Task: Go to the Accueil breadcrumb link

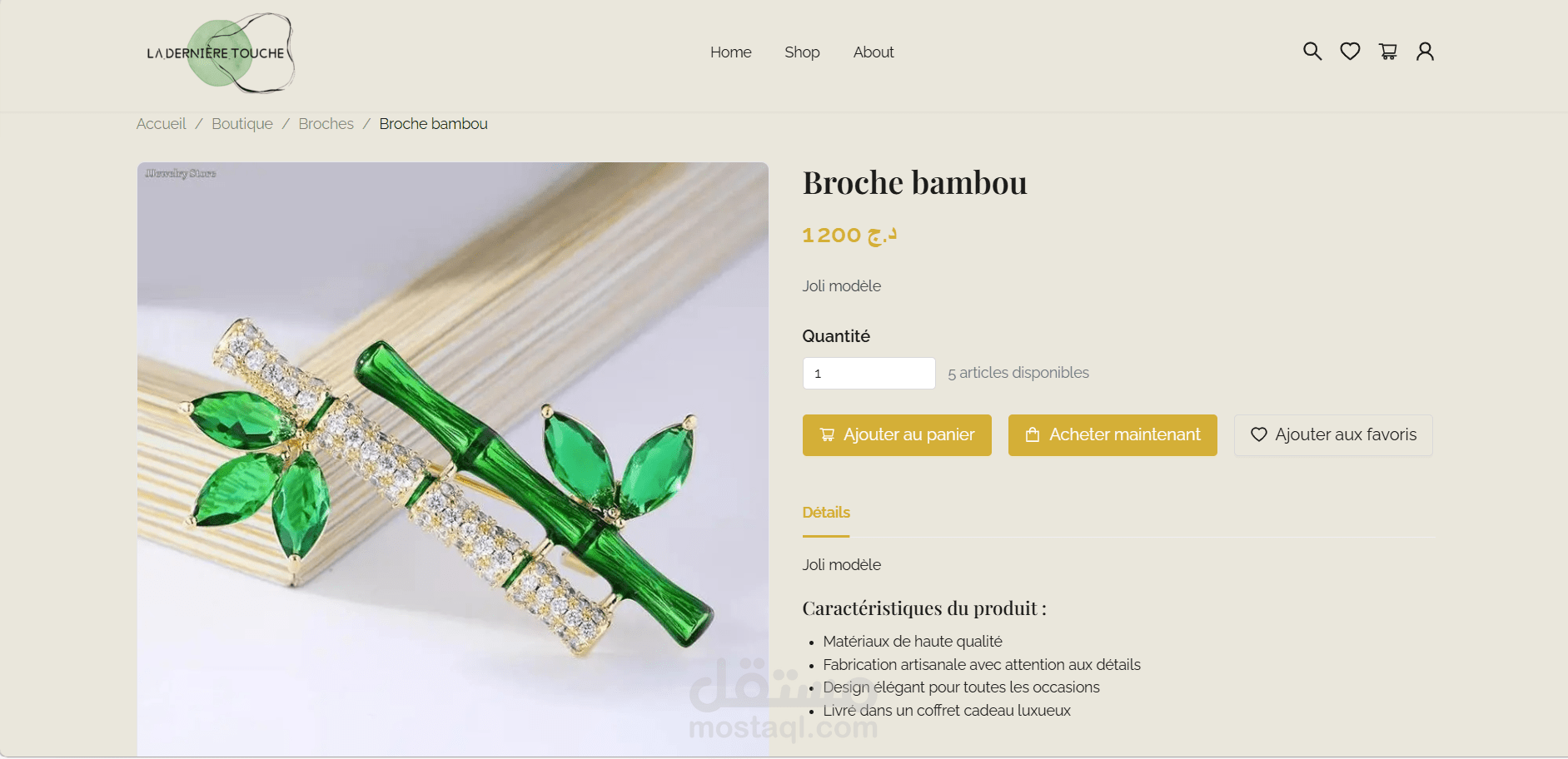Action: pyautogui.click(x=162, y=124)
